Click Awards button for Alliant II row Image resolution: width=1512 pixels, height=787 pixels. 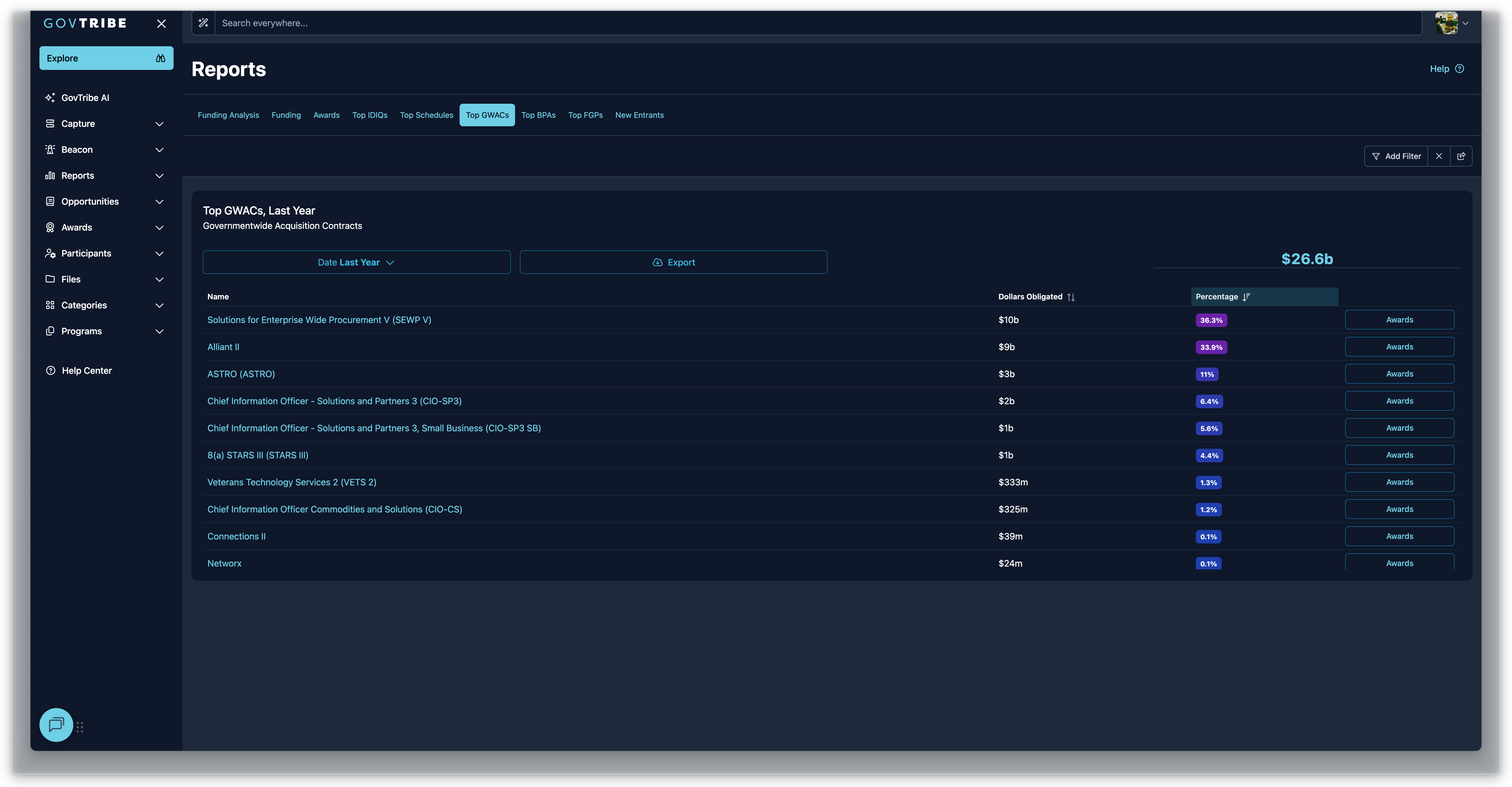(x=1399, y=347)
